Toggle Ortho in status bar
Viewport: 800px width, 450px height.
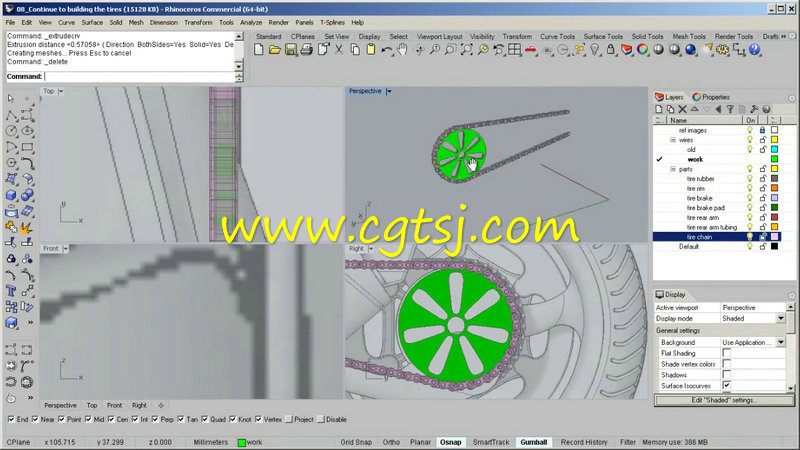tap(391, 442)
